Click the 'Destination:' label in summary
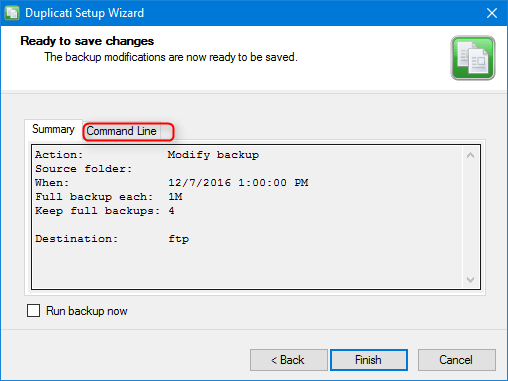 pos(77,239)
